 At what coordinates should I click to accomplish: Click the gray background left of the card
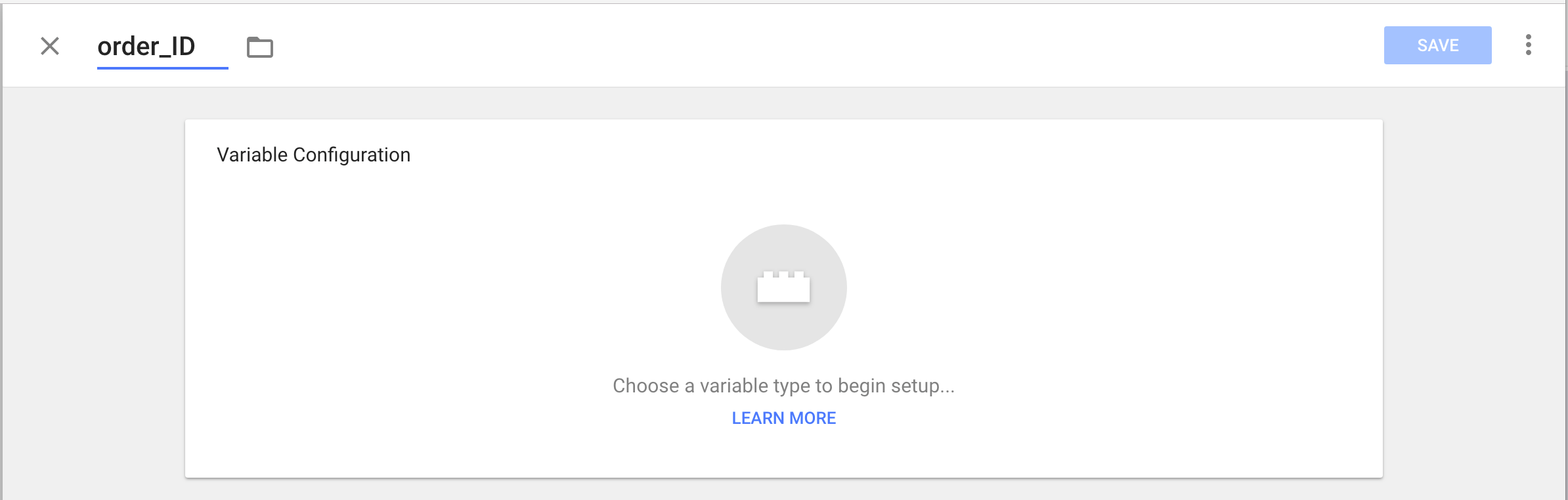[x=93, y=295]
